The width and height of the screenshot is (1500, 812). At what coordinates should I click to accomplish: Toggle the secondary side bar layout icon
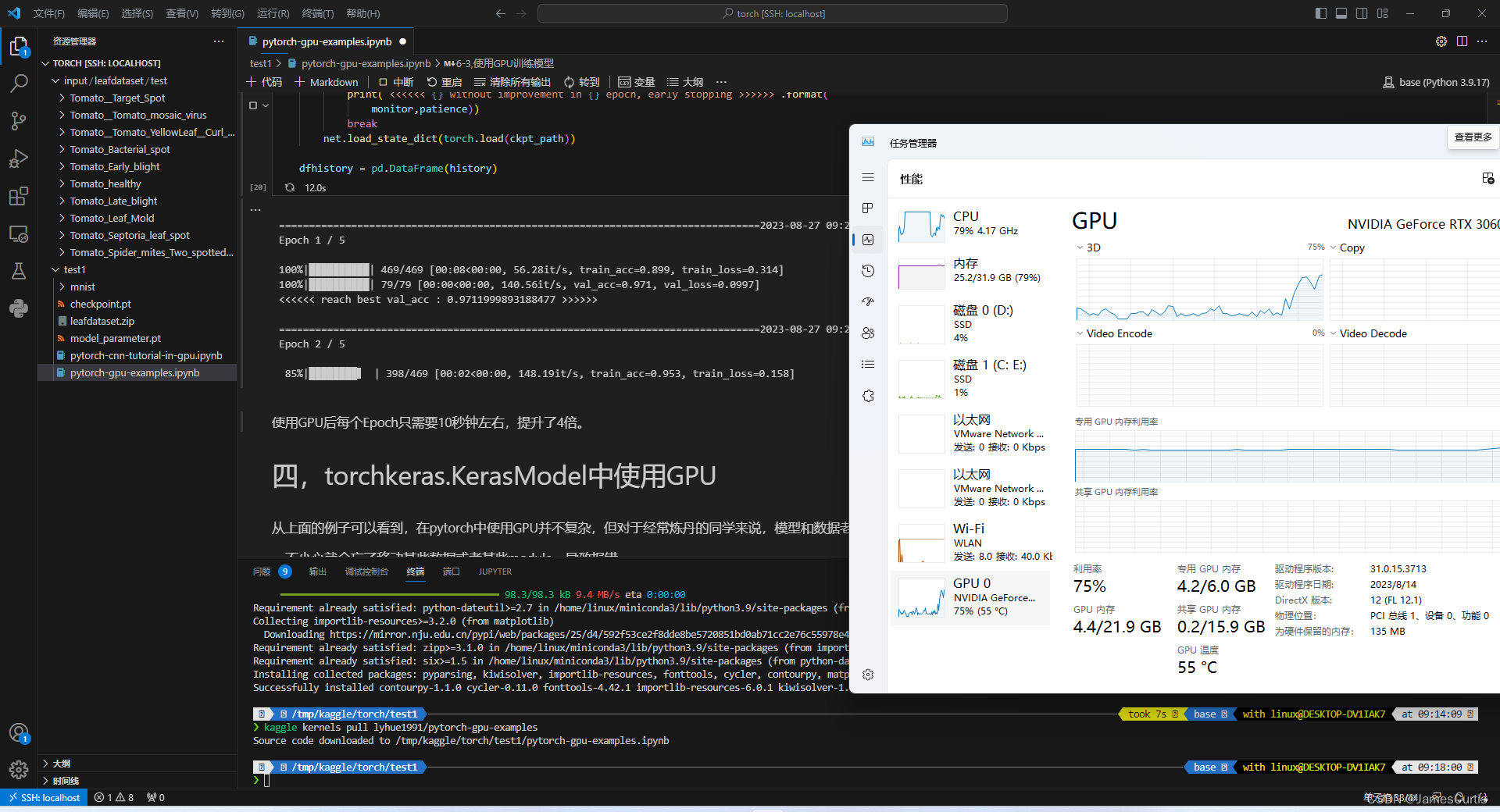[x=1362, y=13]
